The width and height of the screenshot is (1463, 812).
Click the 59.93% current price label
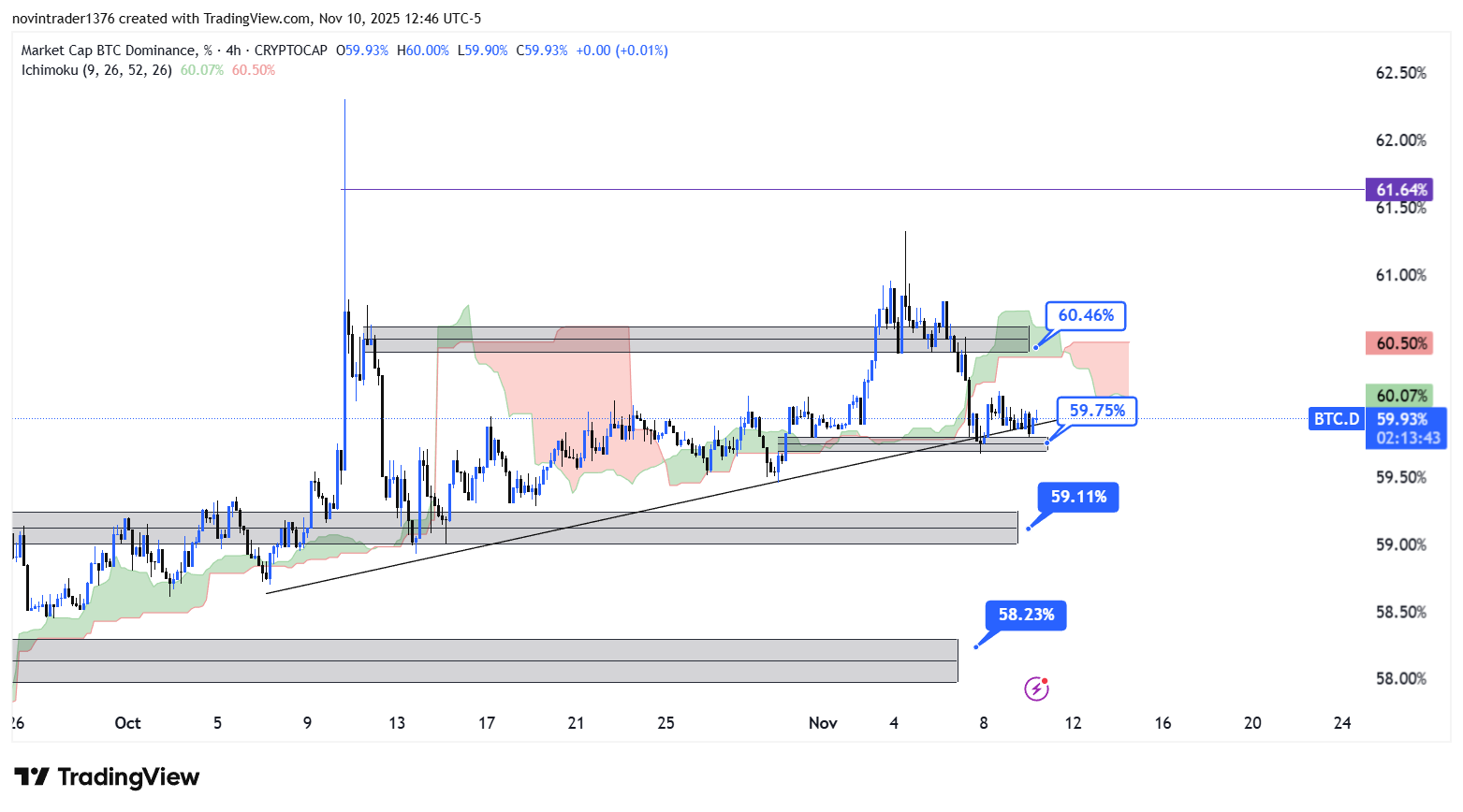click(1401, 420)
